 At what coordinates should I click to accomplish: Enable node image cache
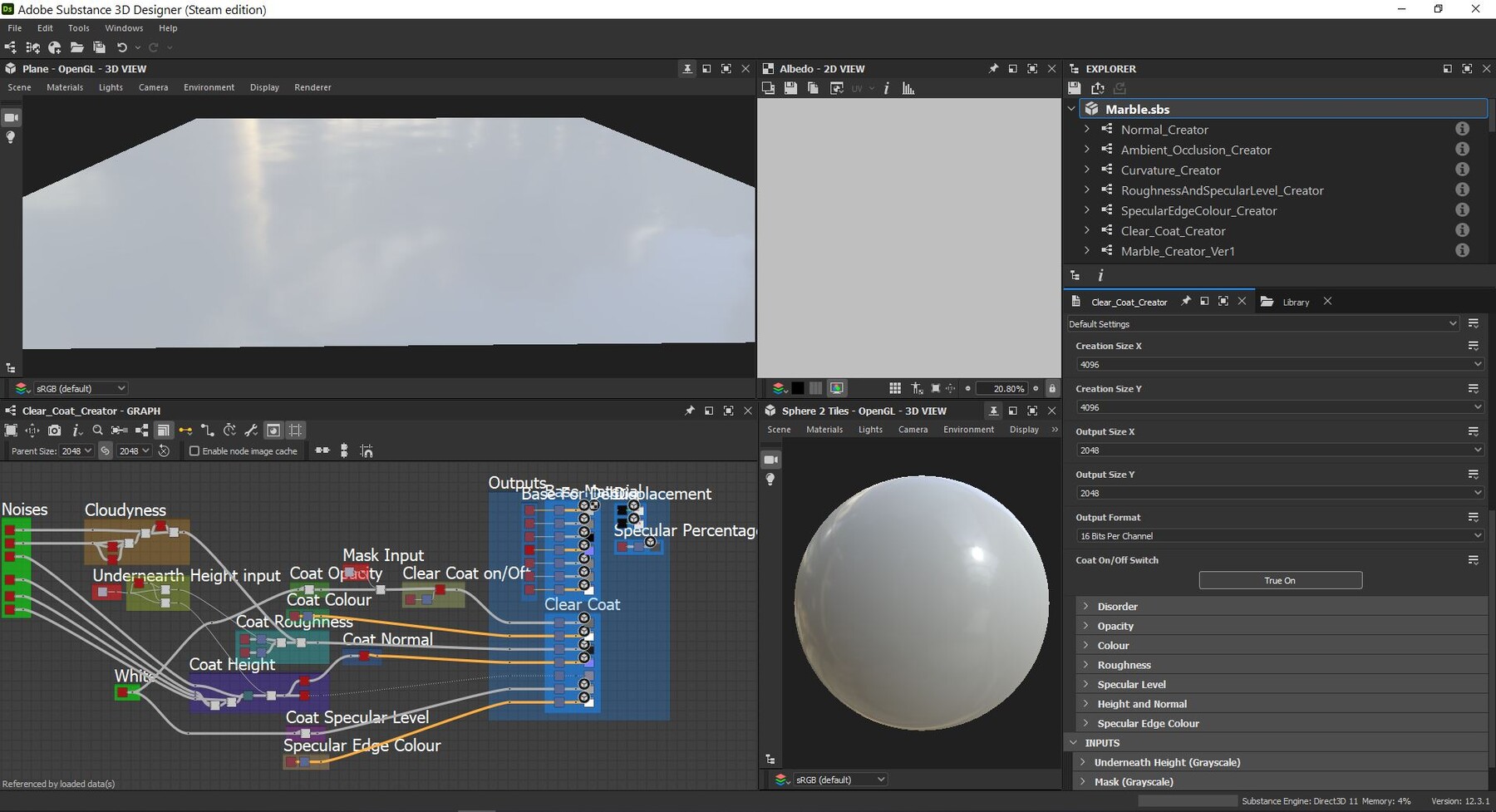[x=194, y=450]
